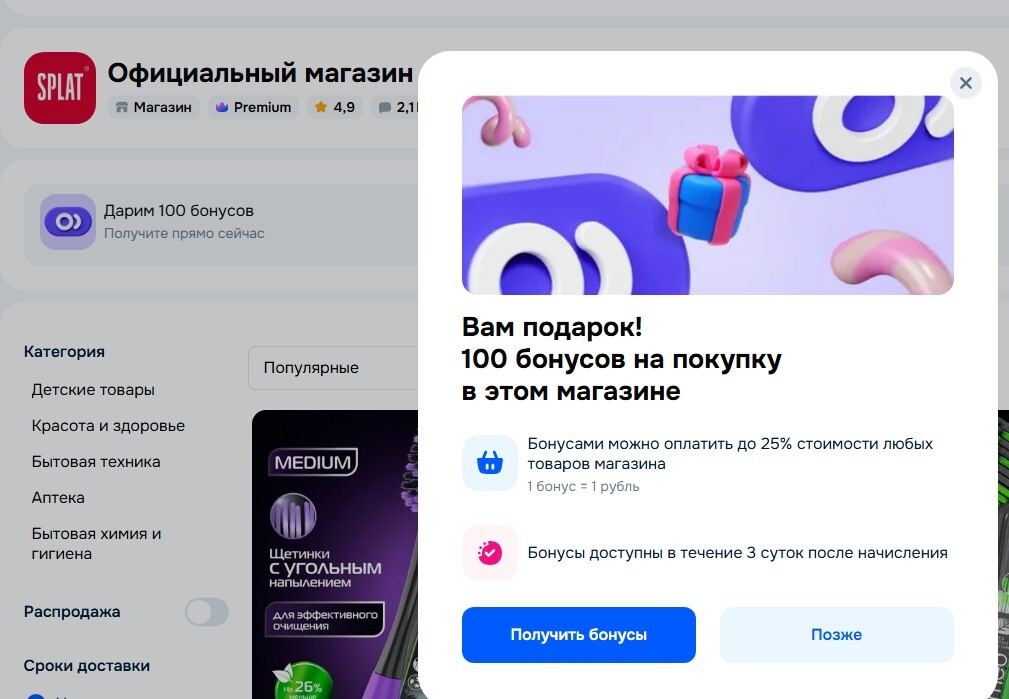
Task: Click the SPLAT store logo
Action: tap(60, 88)
